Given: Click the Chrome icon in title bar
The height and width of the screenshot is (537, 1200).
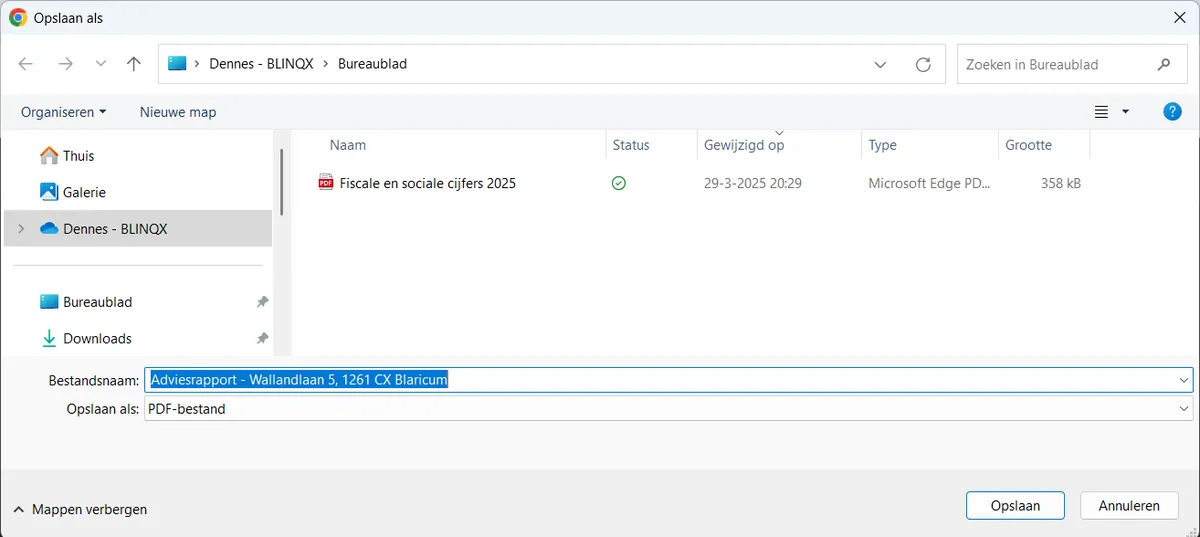Looking at the screenshot, I should [18, 18].
